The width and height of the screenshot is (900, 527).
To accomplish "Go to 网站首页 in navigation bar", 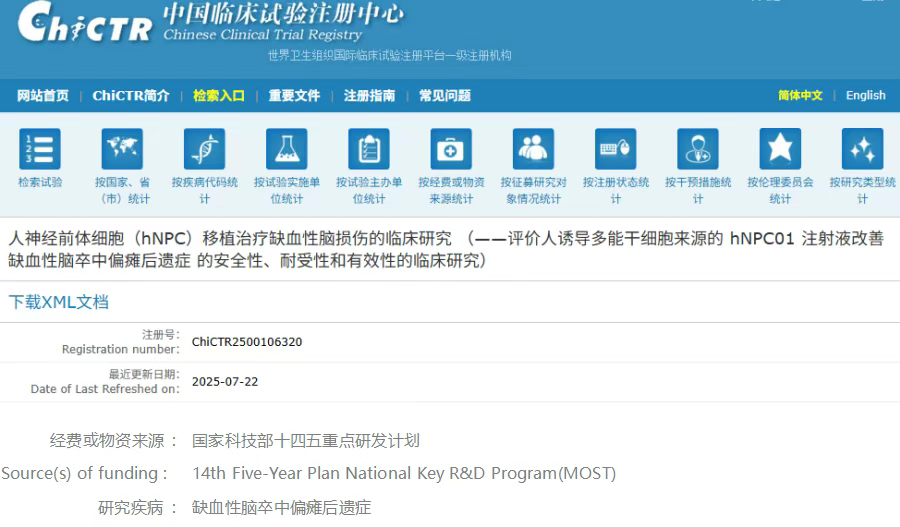I will (43, 96).
